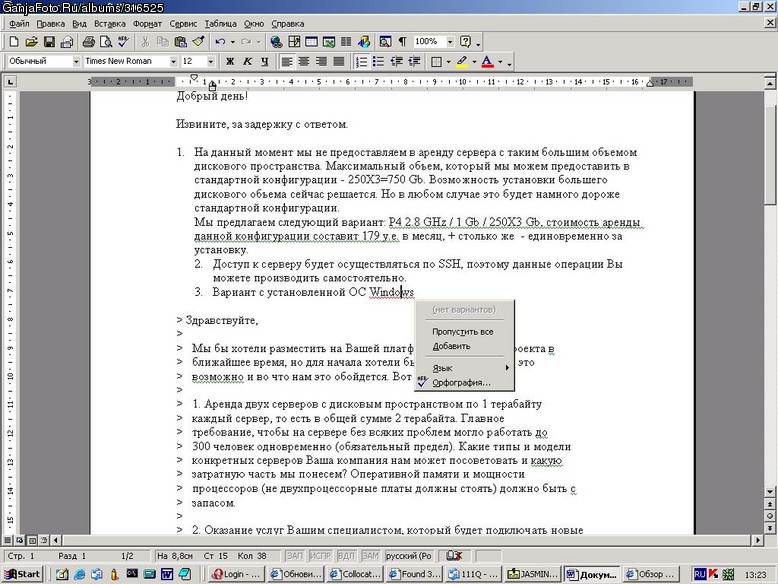Image resolution: width=778 pixels, height=584 pixels.
Task: Expand the Язык submenu in context menu
Action: click(465, 368)
